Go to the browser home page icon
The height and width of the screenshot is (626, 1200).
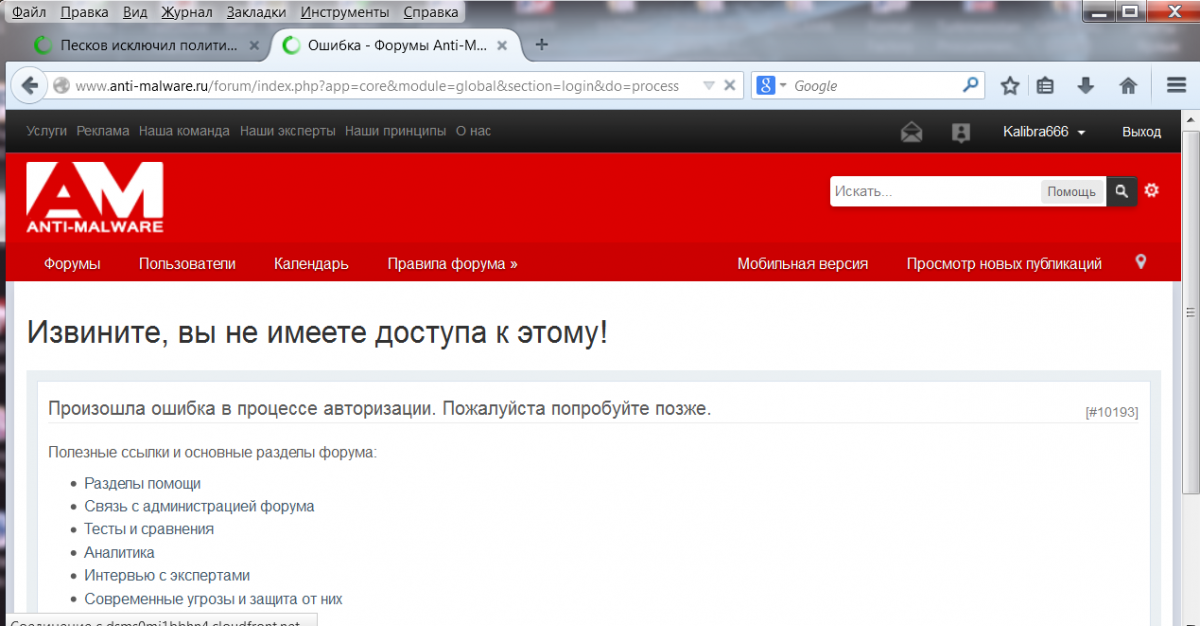pyautogui.click(x=1128, y=85)
